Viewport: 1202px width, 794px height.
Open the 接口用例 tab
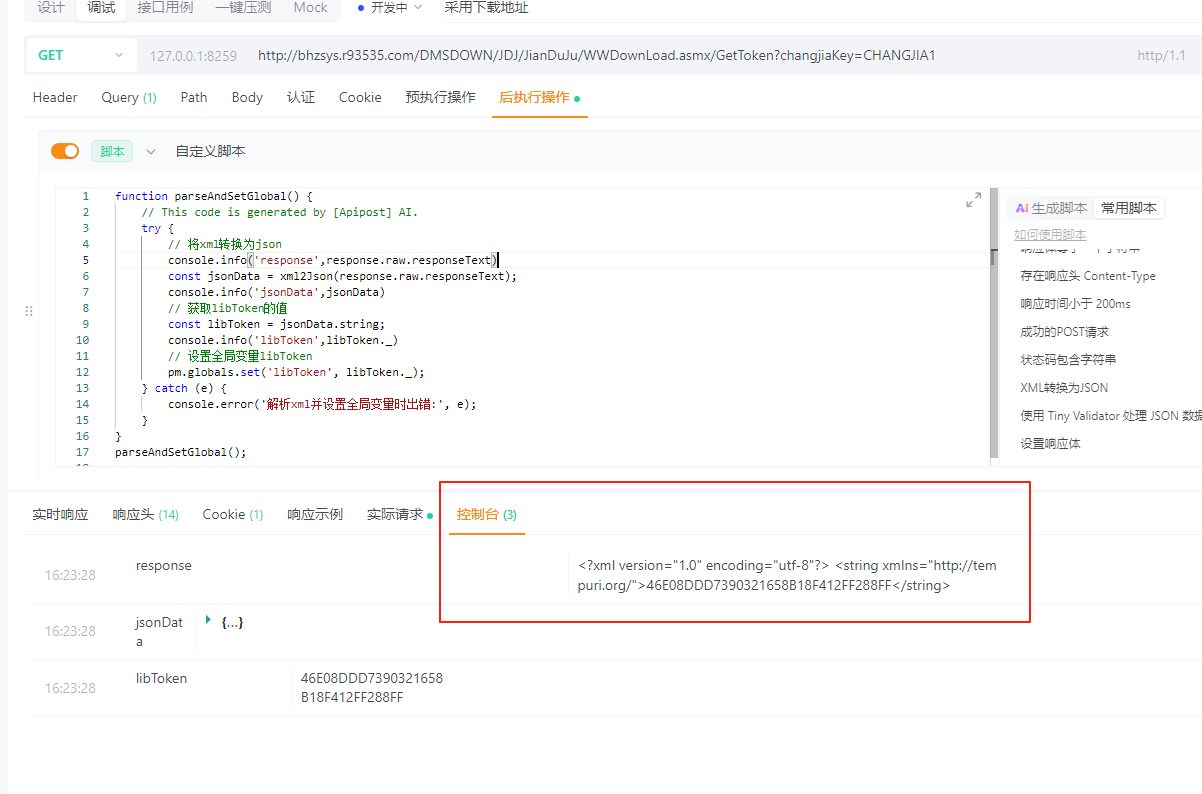coord(165,8)
